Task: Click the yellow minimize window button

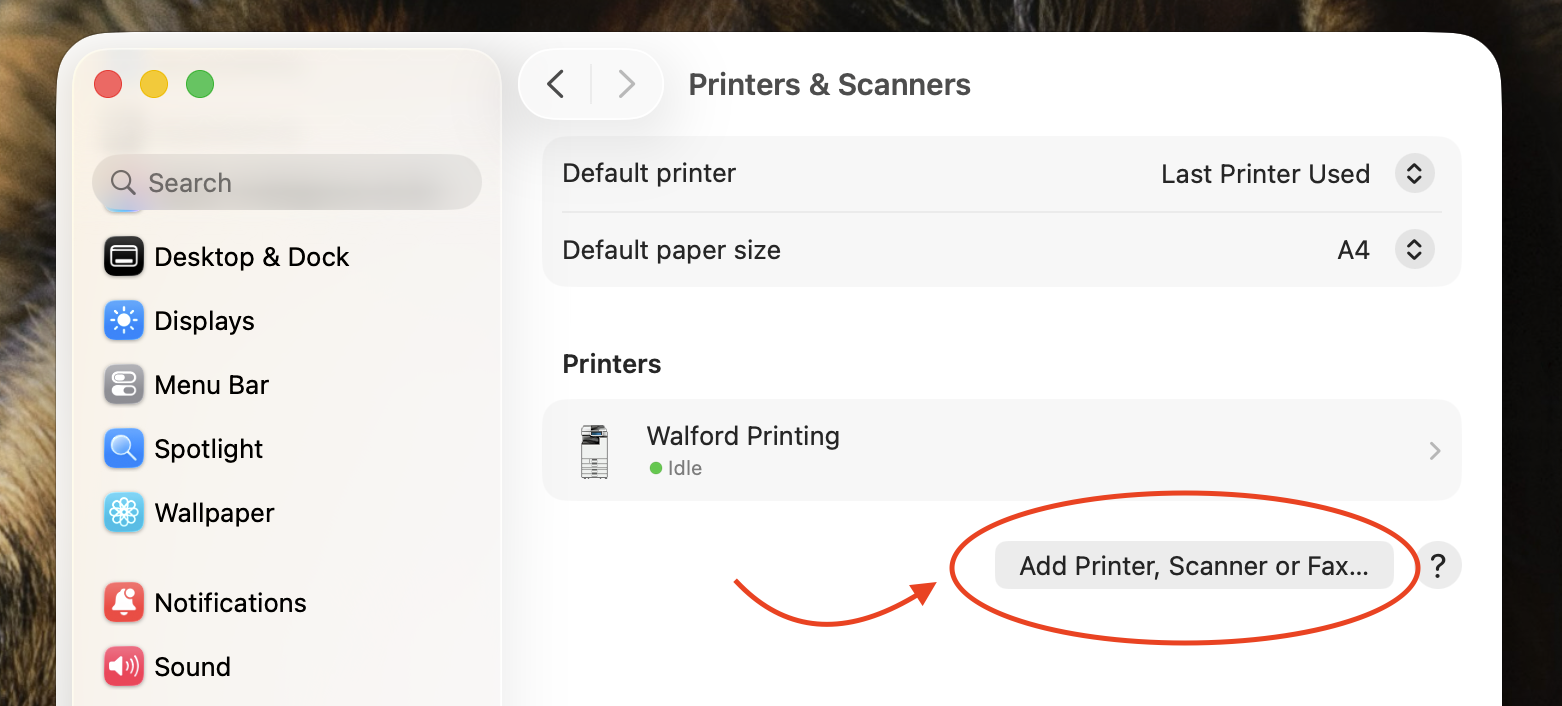Action: pyautogui.click(x=154, y=84)
